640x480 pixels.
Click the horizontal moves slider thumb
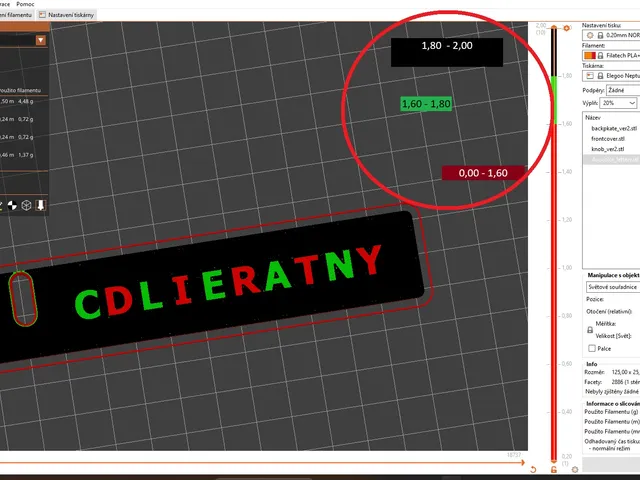(522, 463)
